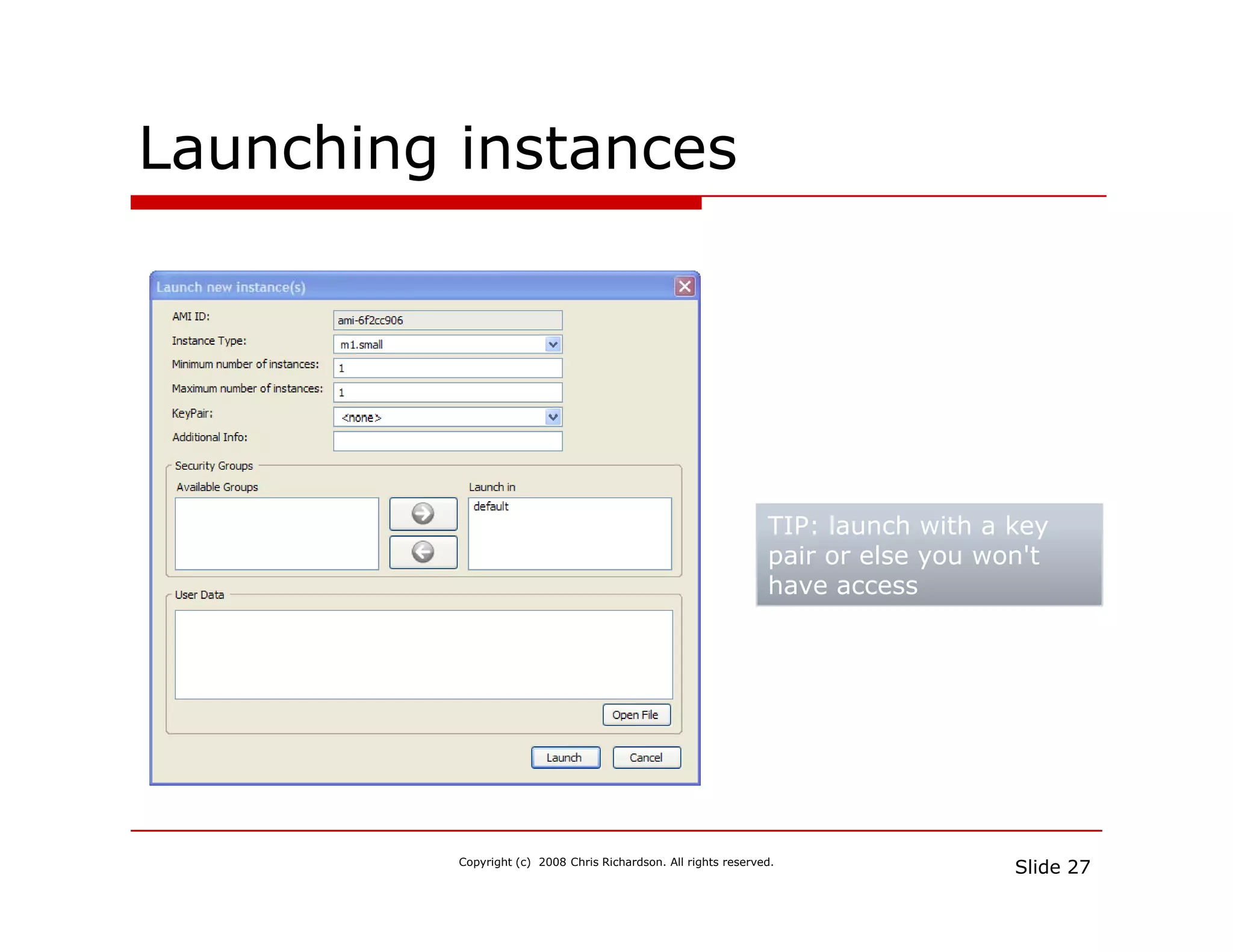Click the Additional Info field
1233x952 pixels.
pos(448,441)
